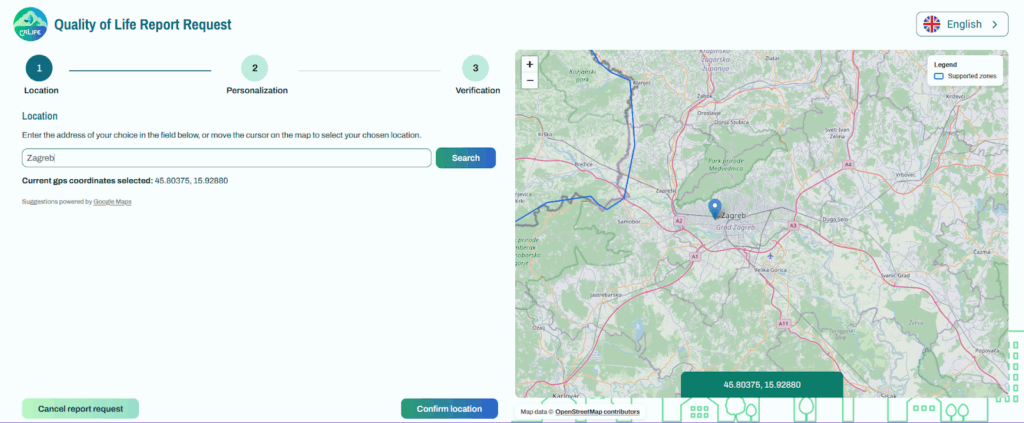1024x423 pixels.
Task: Focus the address input containing Zagreb
Action: coord(226,158)
